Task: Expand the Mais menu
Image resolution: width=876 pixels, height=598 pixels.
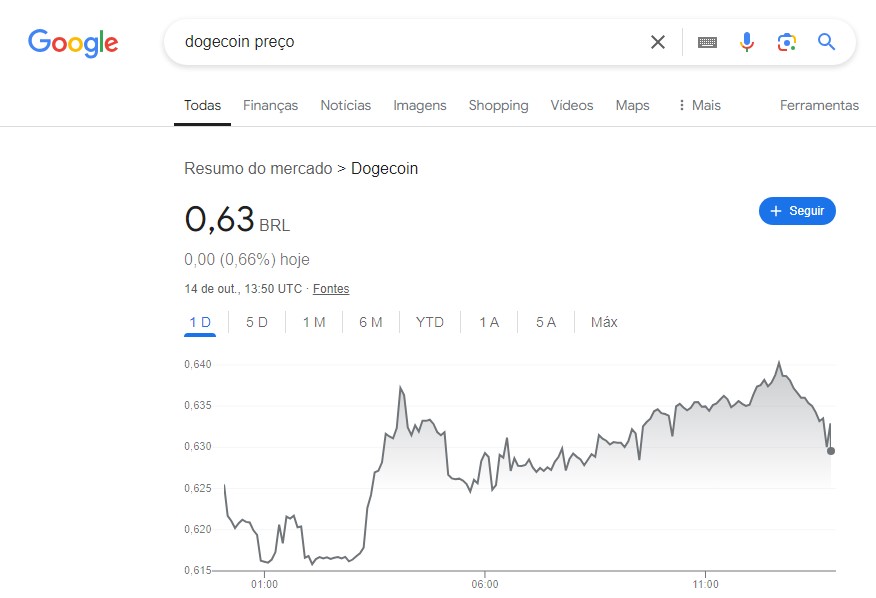Action: pyautogui.click(x=699, y=105)
